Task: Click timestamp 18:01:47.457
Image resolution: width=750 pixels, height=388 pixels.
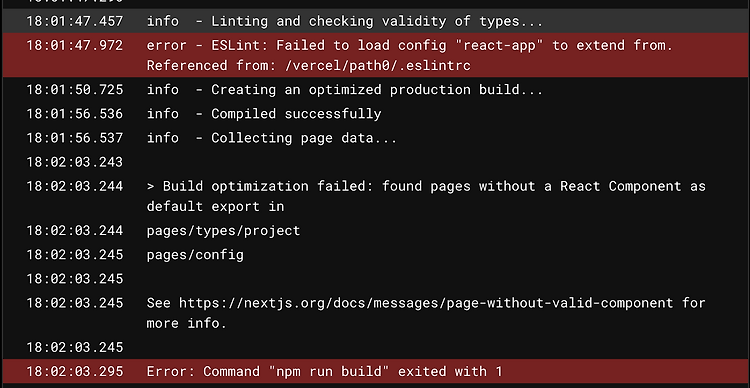Action: point(74,21)
